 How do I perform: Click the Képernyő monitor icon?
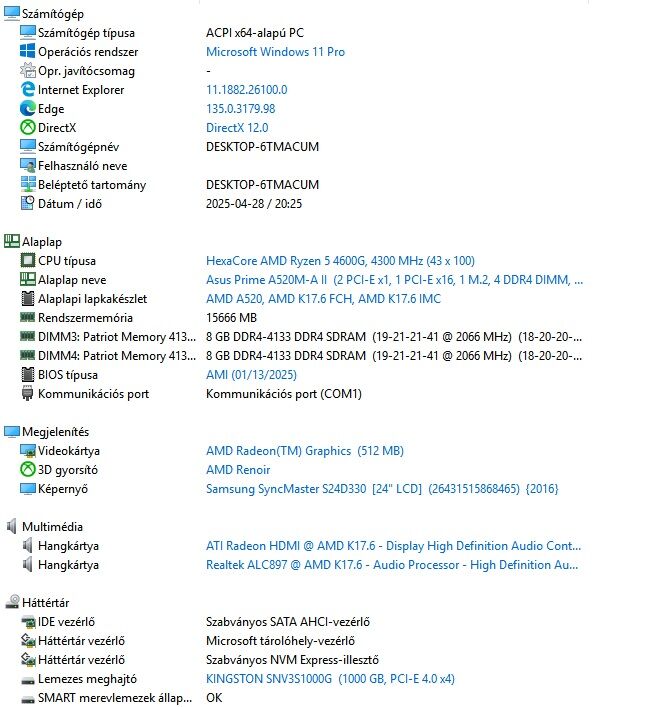point(27,488)
